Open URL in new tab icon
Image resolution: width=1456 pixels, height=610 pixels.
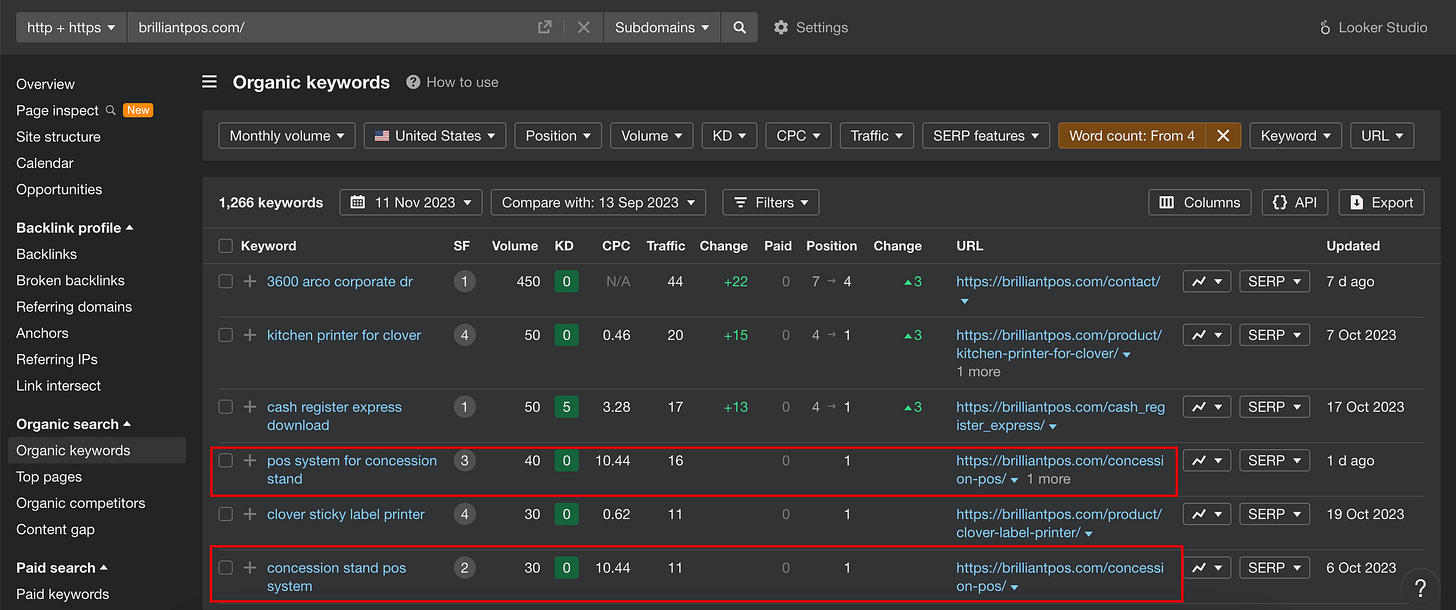coord(545,28)
